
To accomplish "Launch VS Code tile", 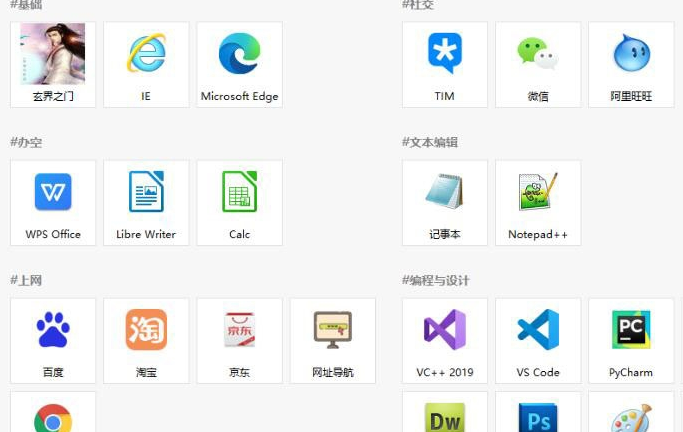I will tap(538, 341).
